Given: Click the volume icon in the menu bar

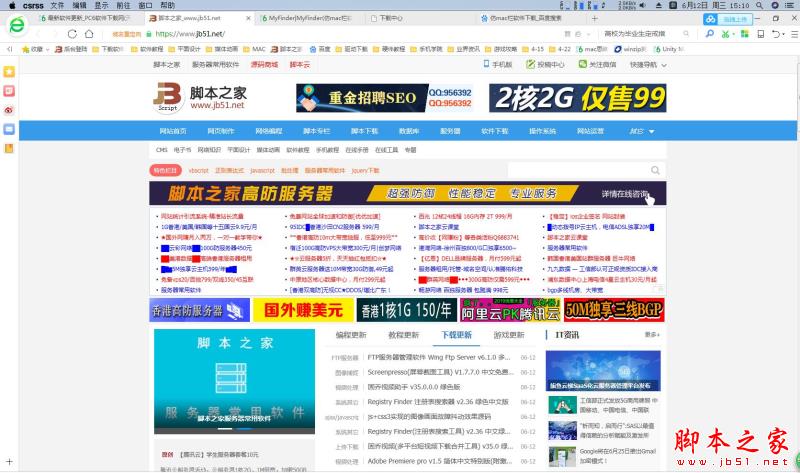Looking at the screenshot, I should click(642, 5).
